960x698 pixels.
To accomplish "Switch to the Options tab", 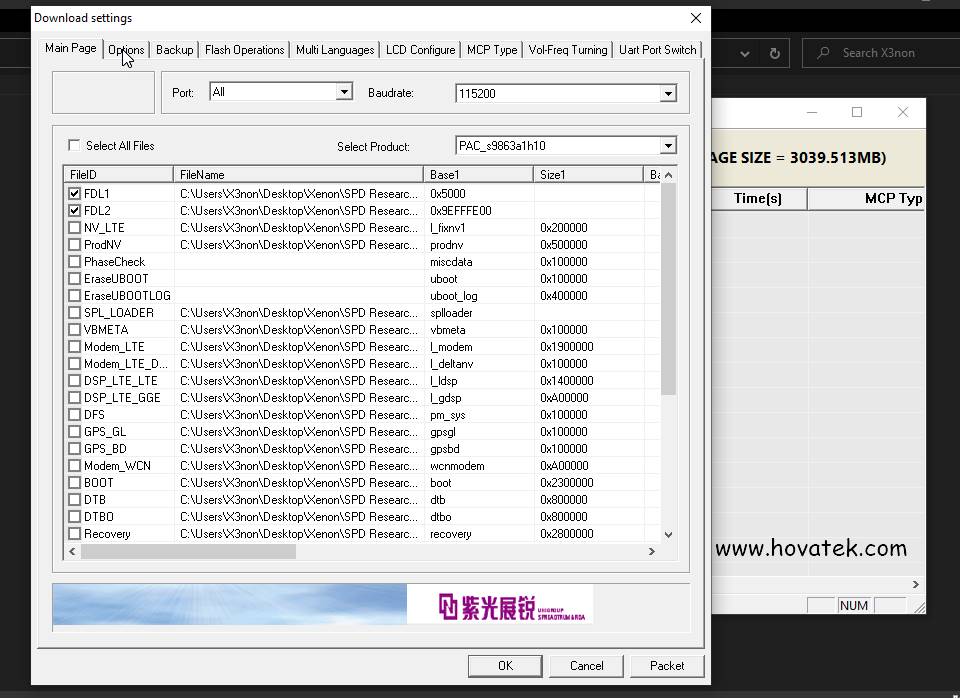I will click(x=126, y=48).
